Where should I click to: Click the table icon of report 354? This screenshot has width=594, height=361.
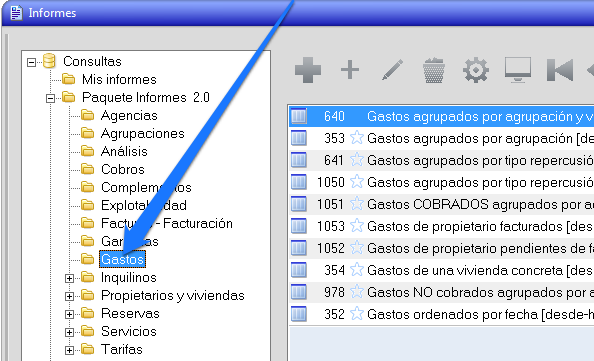tap(299, 270)
